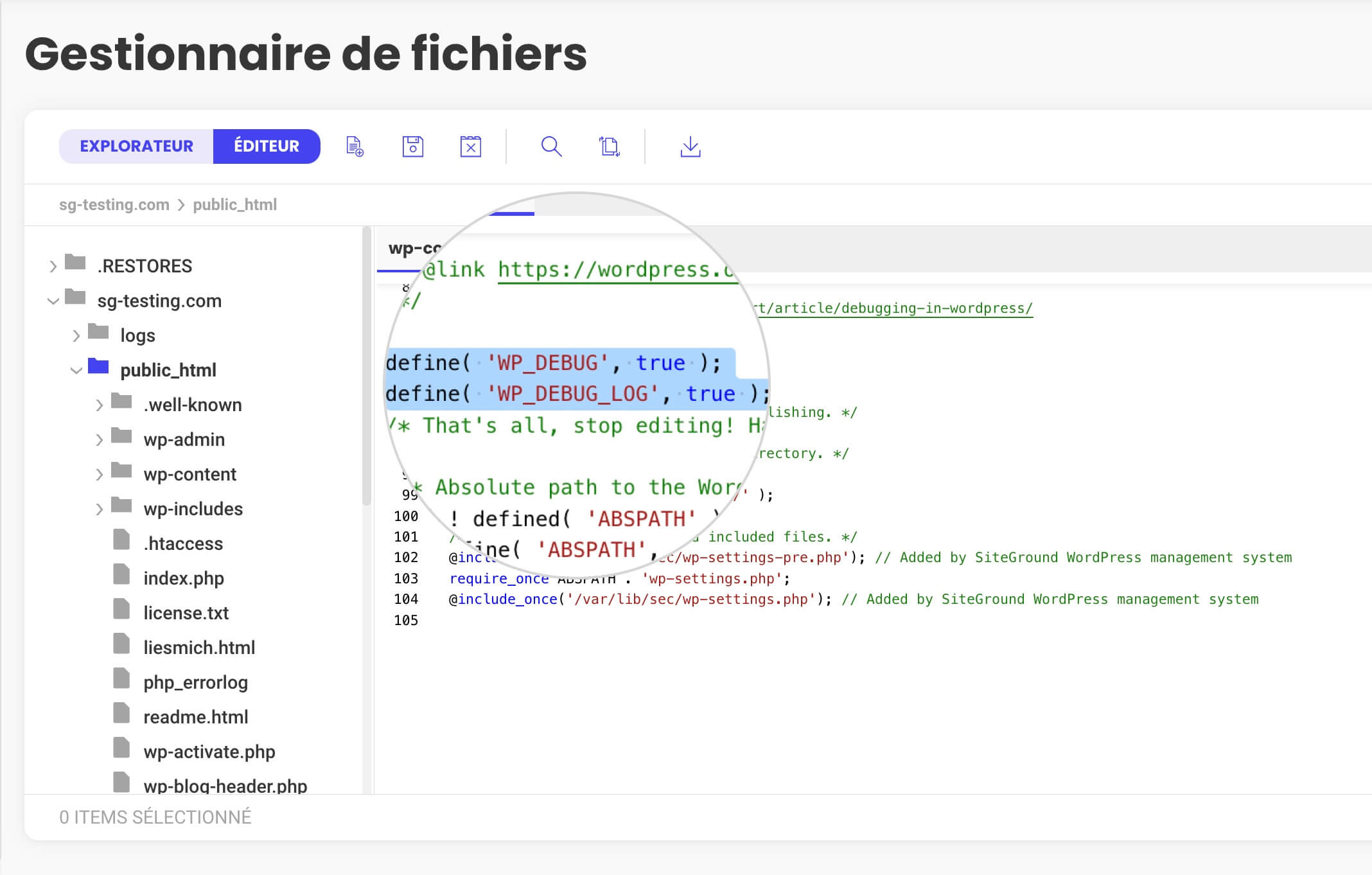Place cursor on require_once wp-settings.php line
The image size is (1372, 875).
click(620, 578)
